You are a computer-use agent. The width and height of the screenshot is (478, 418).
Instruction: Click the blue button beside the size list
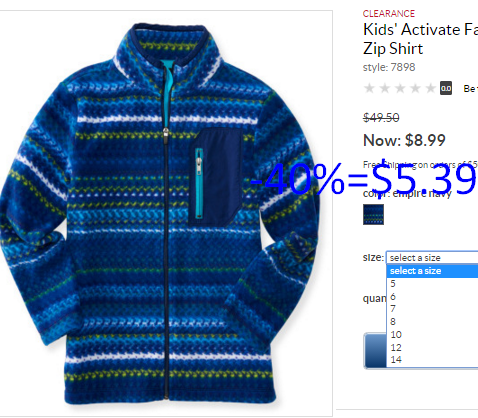[375, 350]
